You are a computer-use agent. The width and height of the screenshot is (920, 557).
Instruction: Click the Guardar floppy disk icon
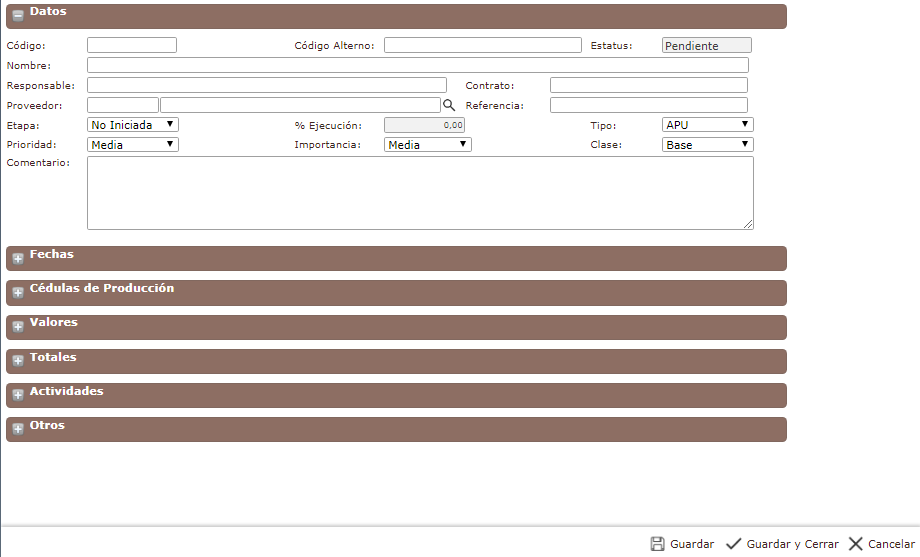click(657, 544)
